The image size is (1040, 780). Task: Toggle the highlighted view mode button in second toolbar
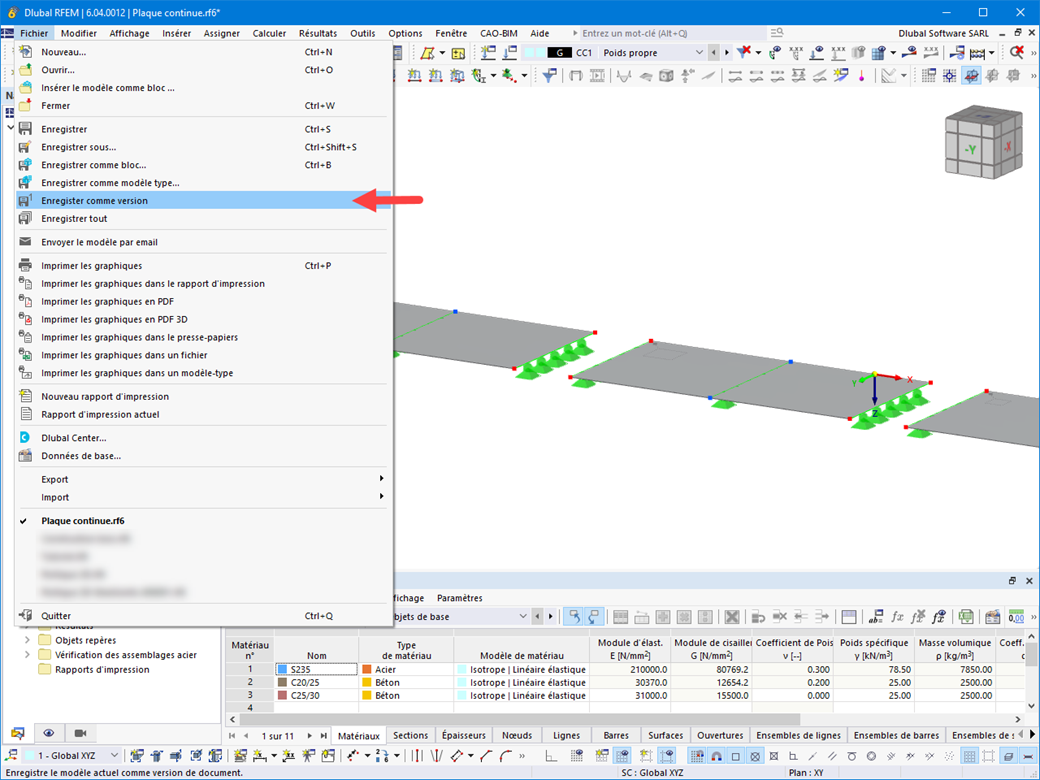(x=971, y=76)
